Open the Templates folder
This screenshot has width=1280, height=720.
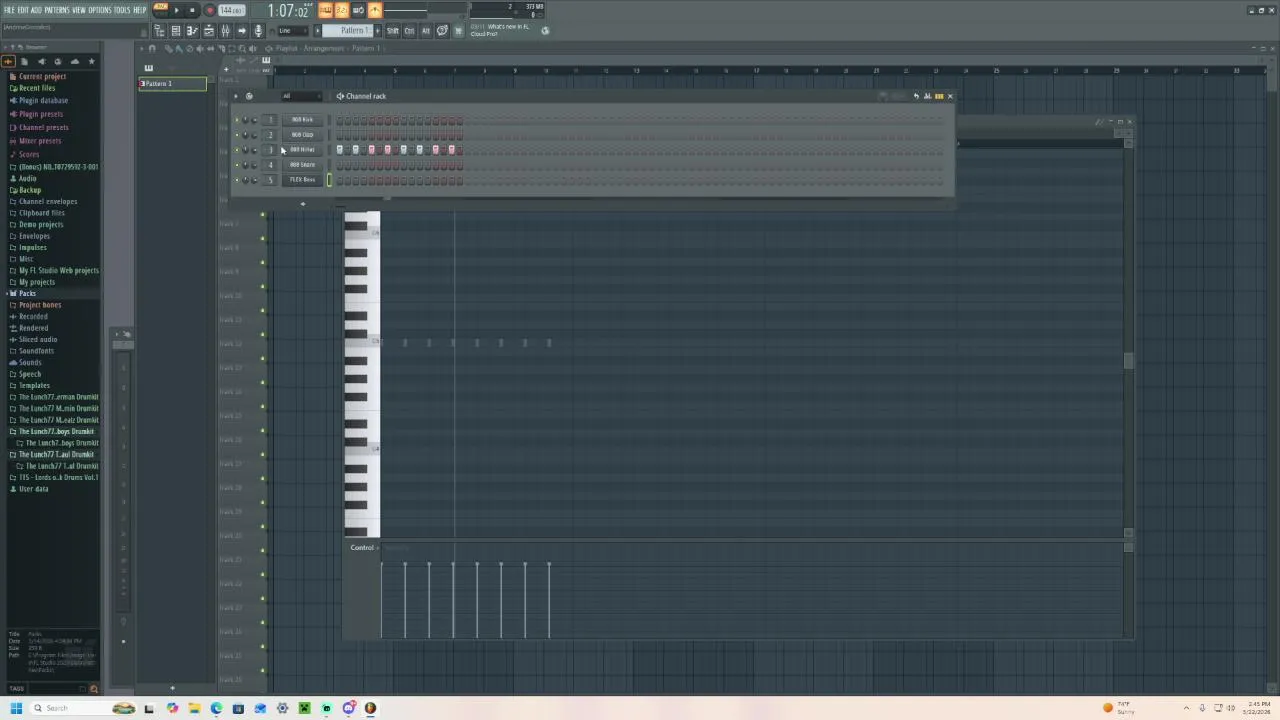tap(34, 385)
